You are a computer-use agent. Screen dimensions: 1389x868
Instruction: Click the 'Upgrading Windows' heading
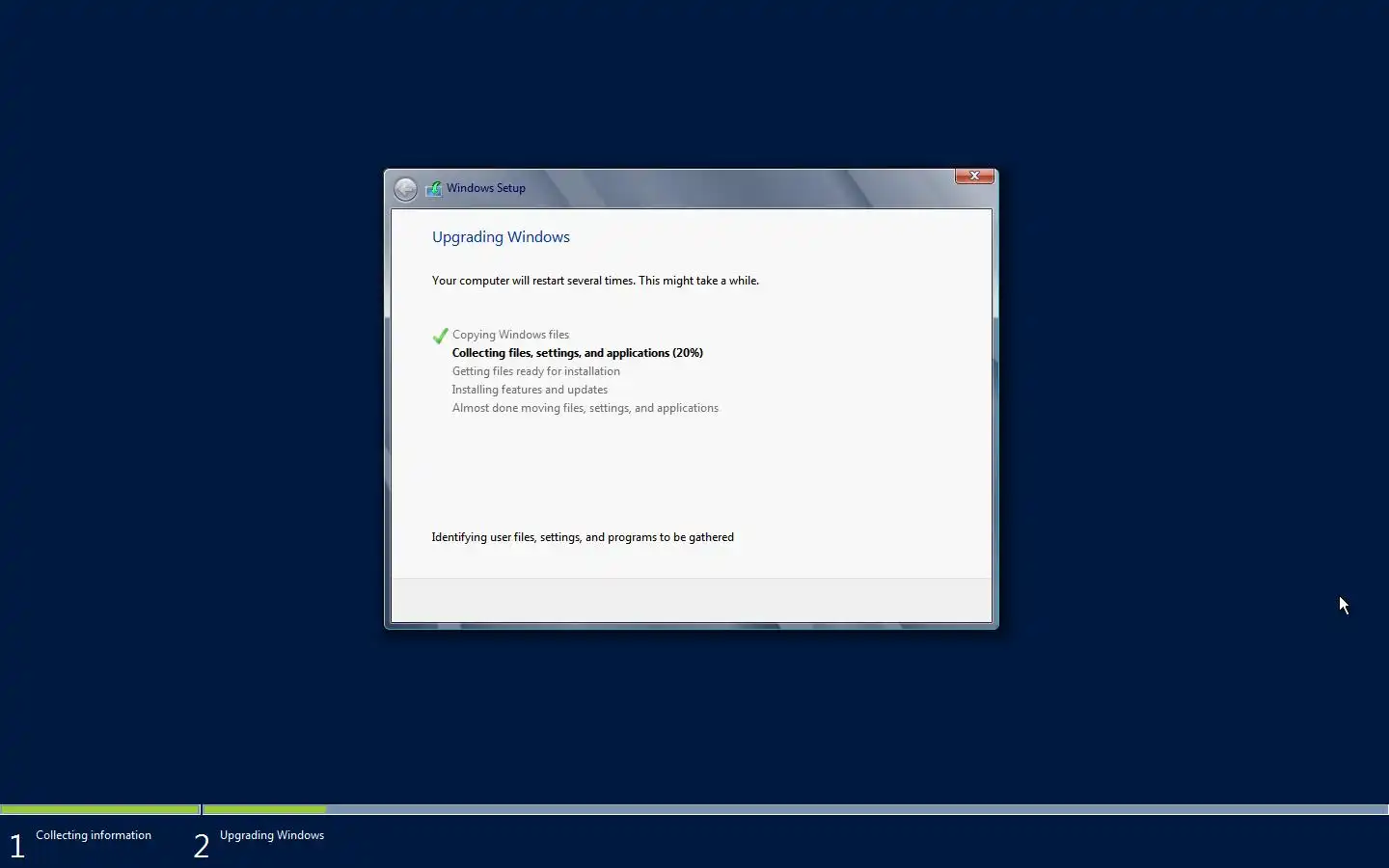tap(501, 237)
